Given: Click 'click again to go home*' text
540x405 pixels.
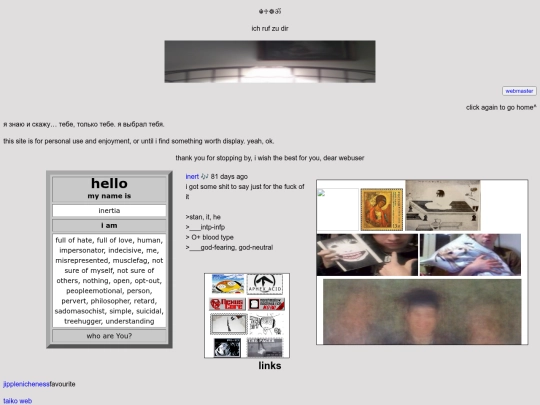Looking at the screenshot, I should click(501, 107).
